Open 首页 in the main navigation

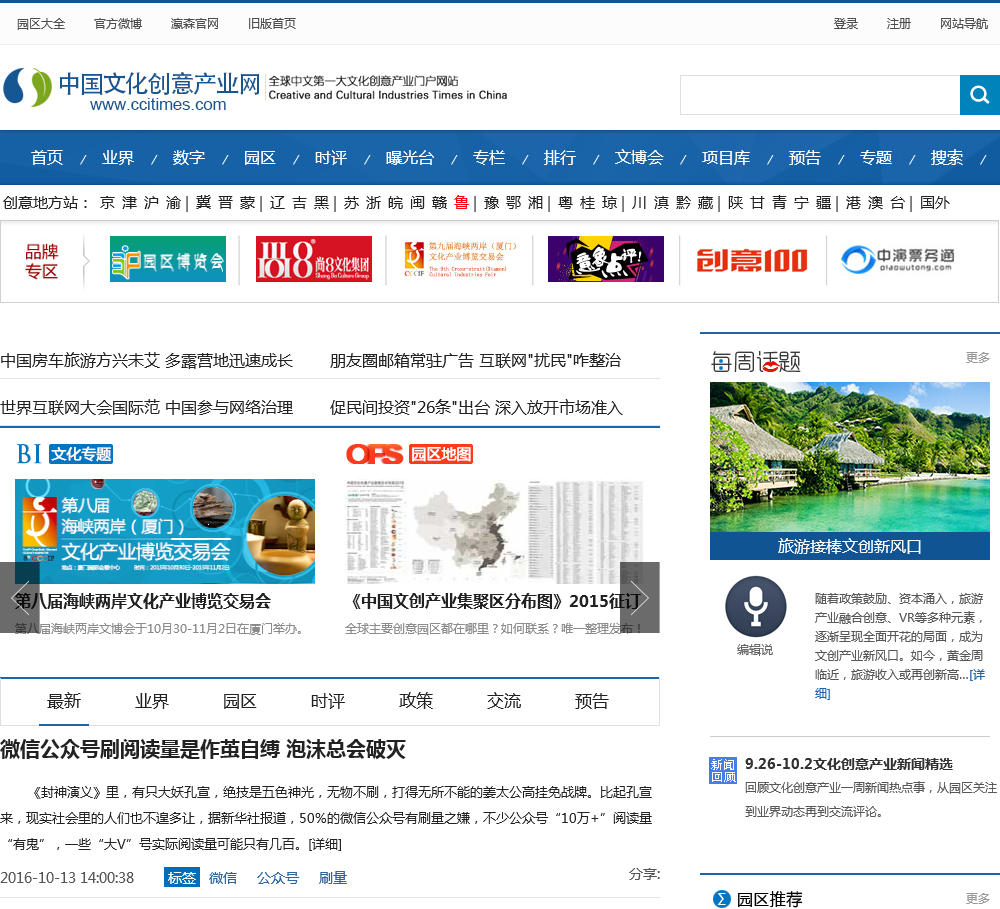coord(47,158)
